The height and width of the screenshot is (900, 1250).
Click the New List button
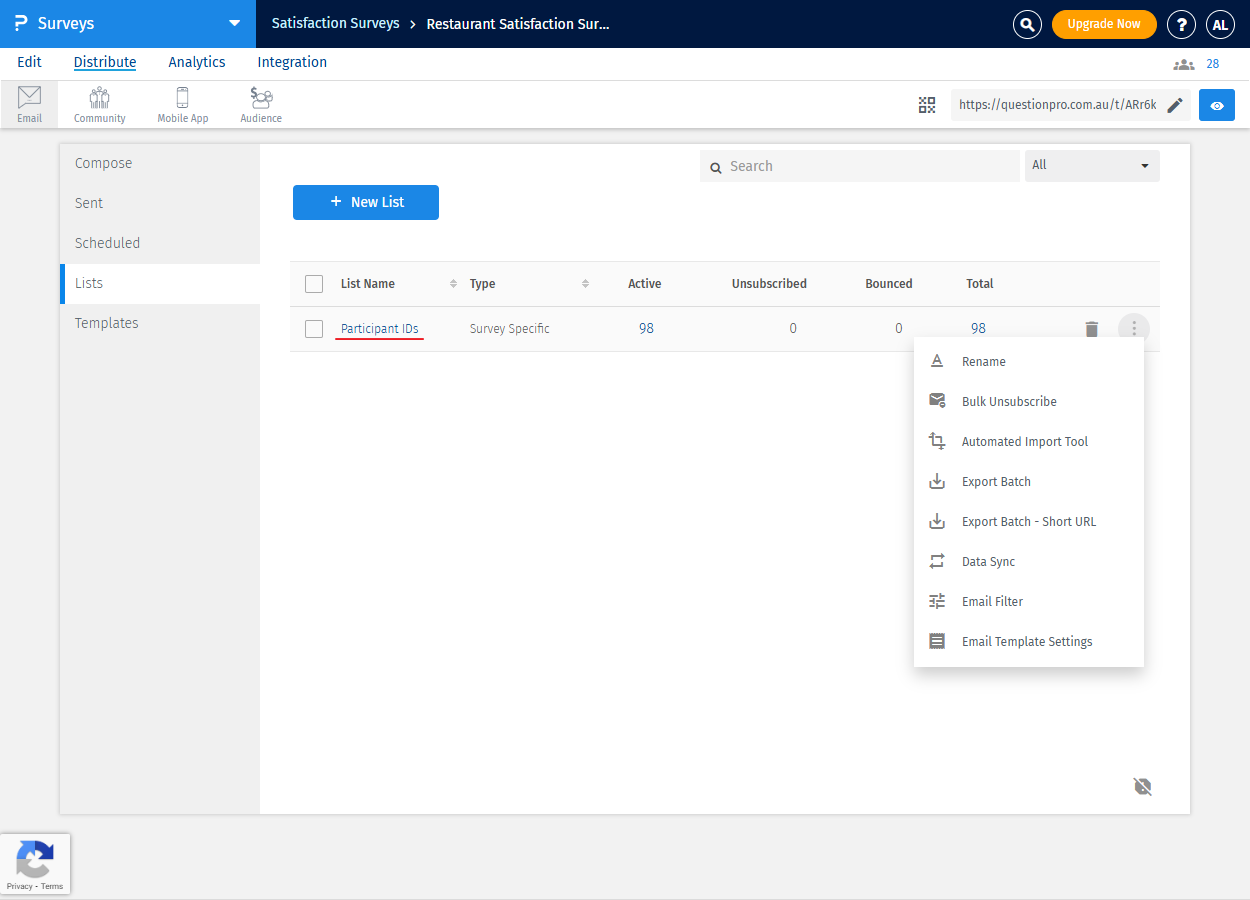coord(366,202)
